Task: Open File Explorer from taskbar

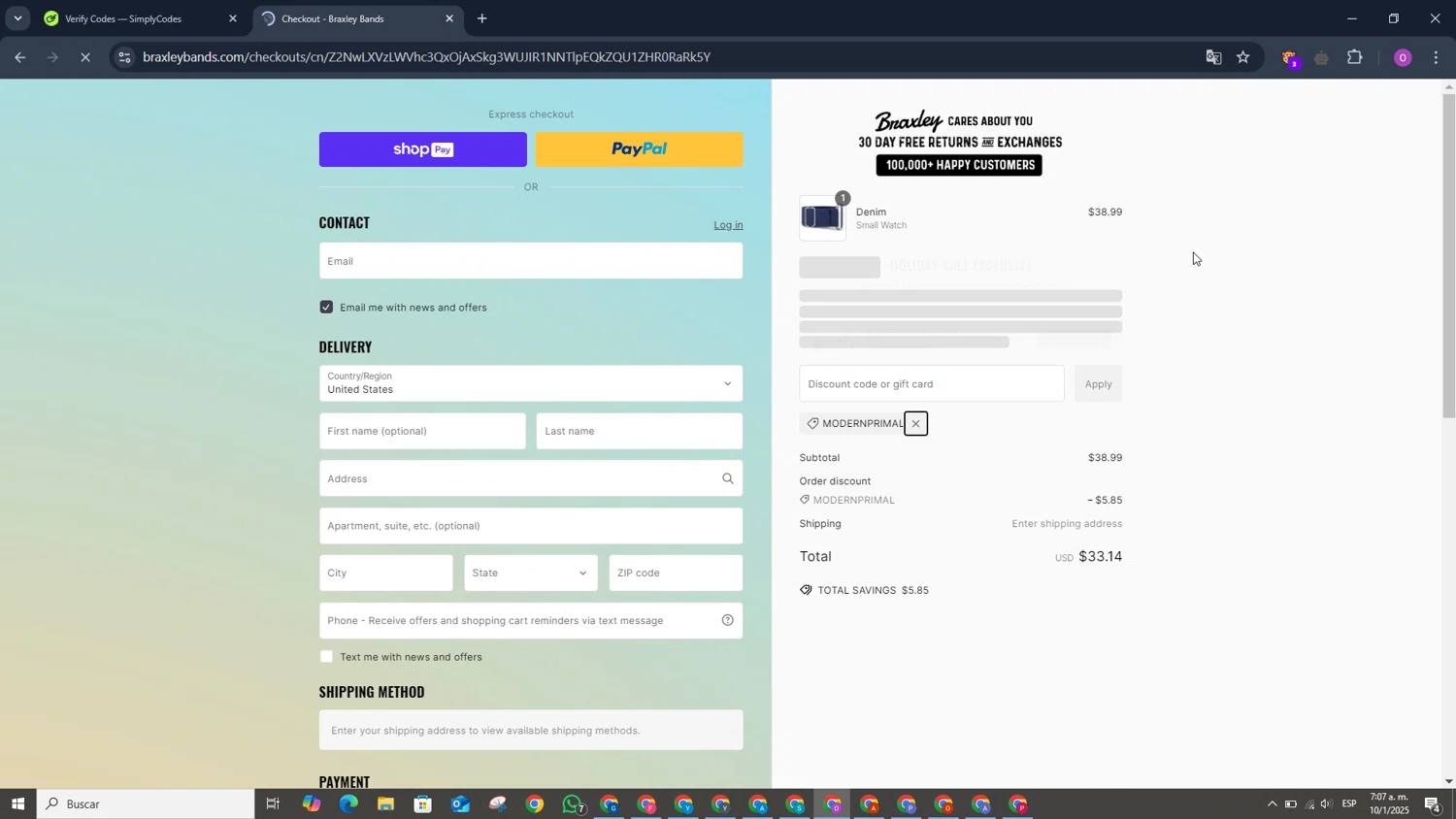Action: [385, 804]
